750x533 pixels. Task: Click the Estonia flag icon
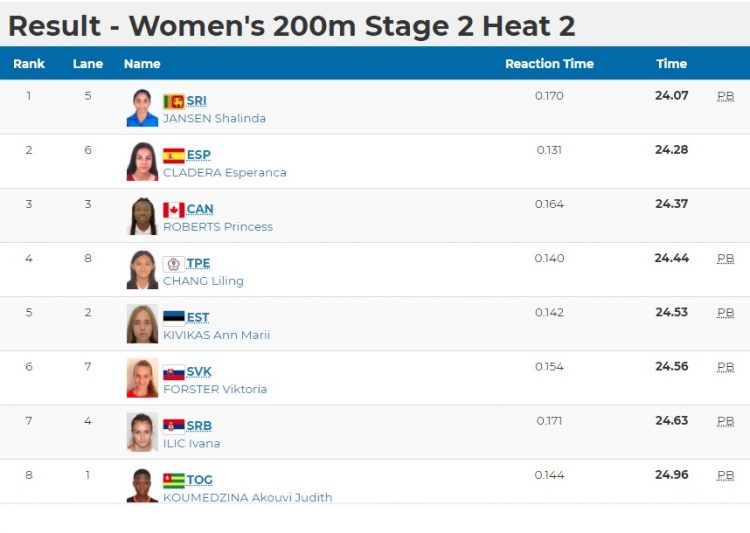(x=174, y=318)
